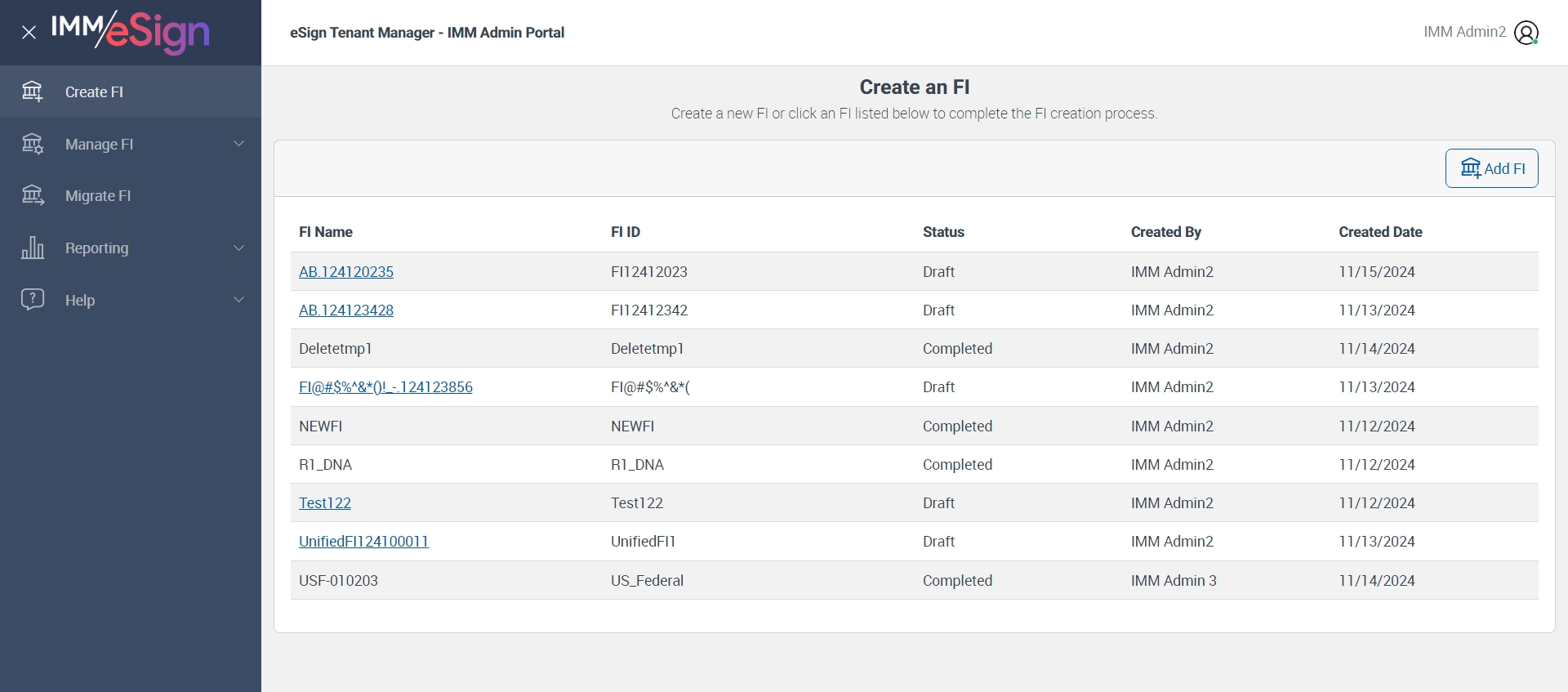Screen dimensions: 1568x692
Task: Open the AB.124123428 FI link
Action: (x=346, y=310)
